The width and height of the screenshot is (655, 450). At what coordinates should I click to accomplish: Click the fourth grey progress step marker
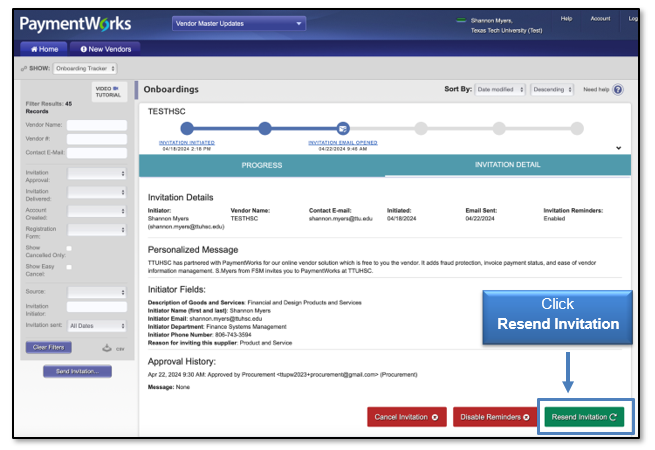[x=421, y=128]
